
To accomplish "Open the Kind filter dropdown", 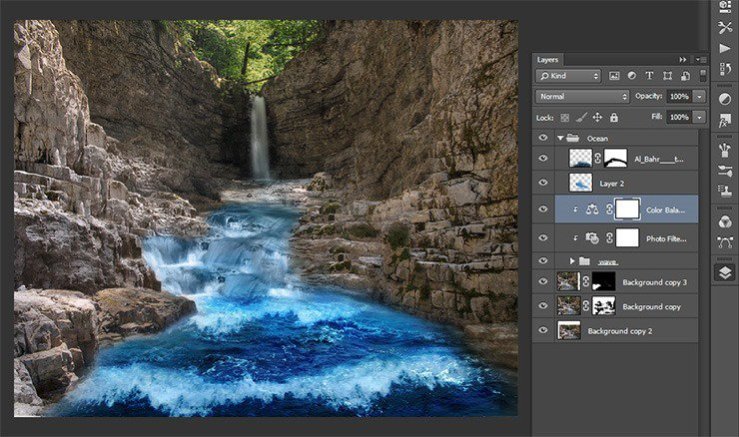I will (569, 76).
